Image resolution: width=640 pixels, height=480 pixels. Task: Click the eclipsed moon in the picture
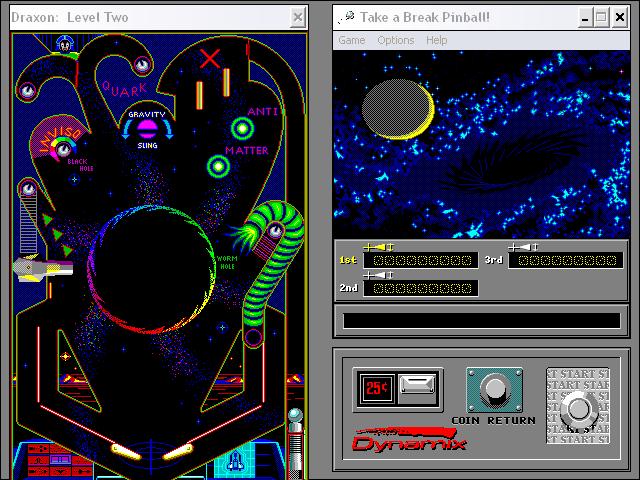coord(398,109)
